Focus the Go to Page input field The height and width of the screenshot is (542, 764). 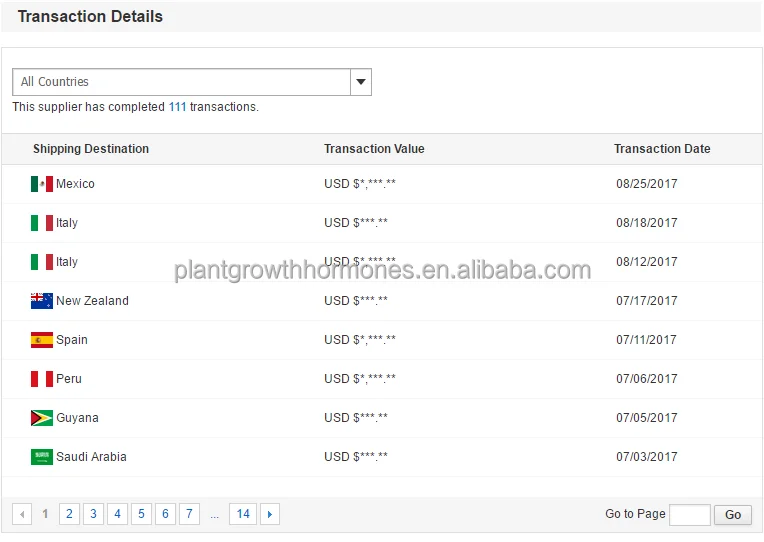pyautogui.click(x=689, y=515)
